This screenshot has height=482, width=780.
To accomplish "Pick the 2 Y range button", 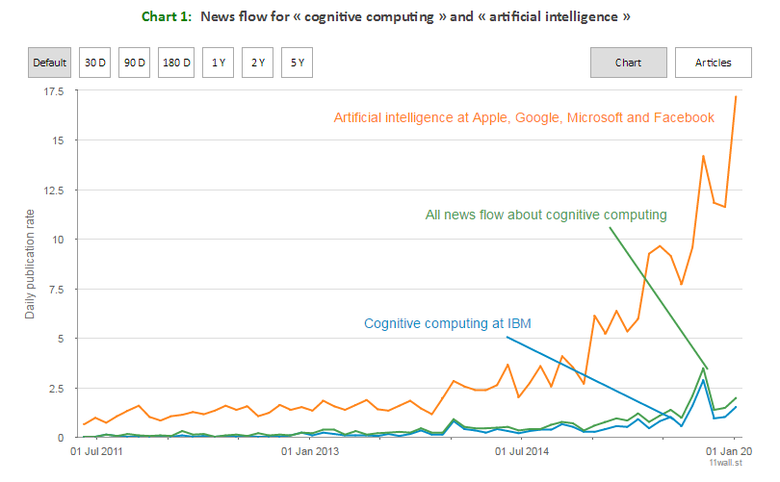I will click(258, 62).
